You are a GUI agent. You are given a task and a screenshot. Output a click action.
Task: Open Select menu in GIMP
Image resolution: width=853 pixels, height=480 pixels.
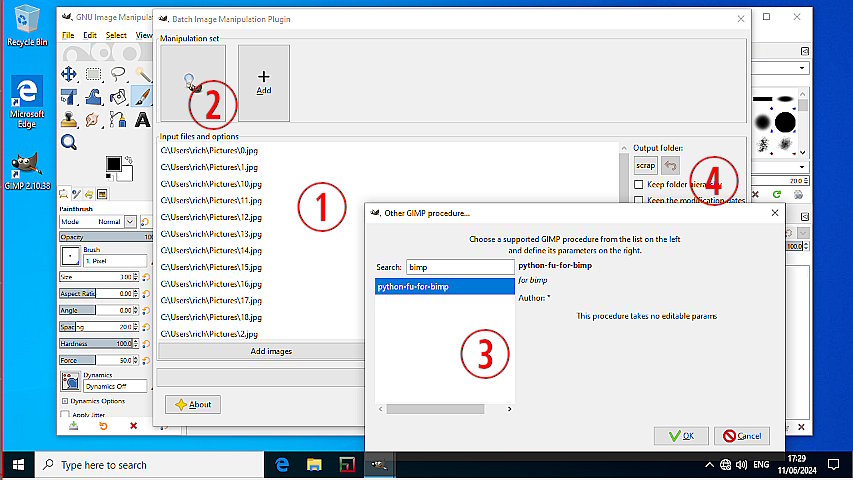(x=116, y=35)
